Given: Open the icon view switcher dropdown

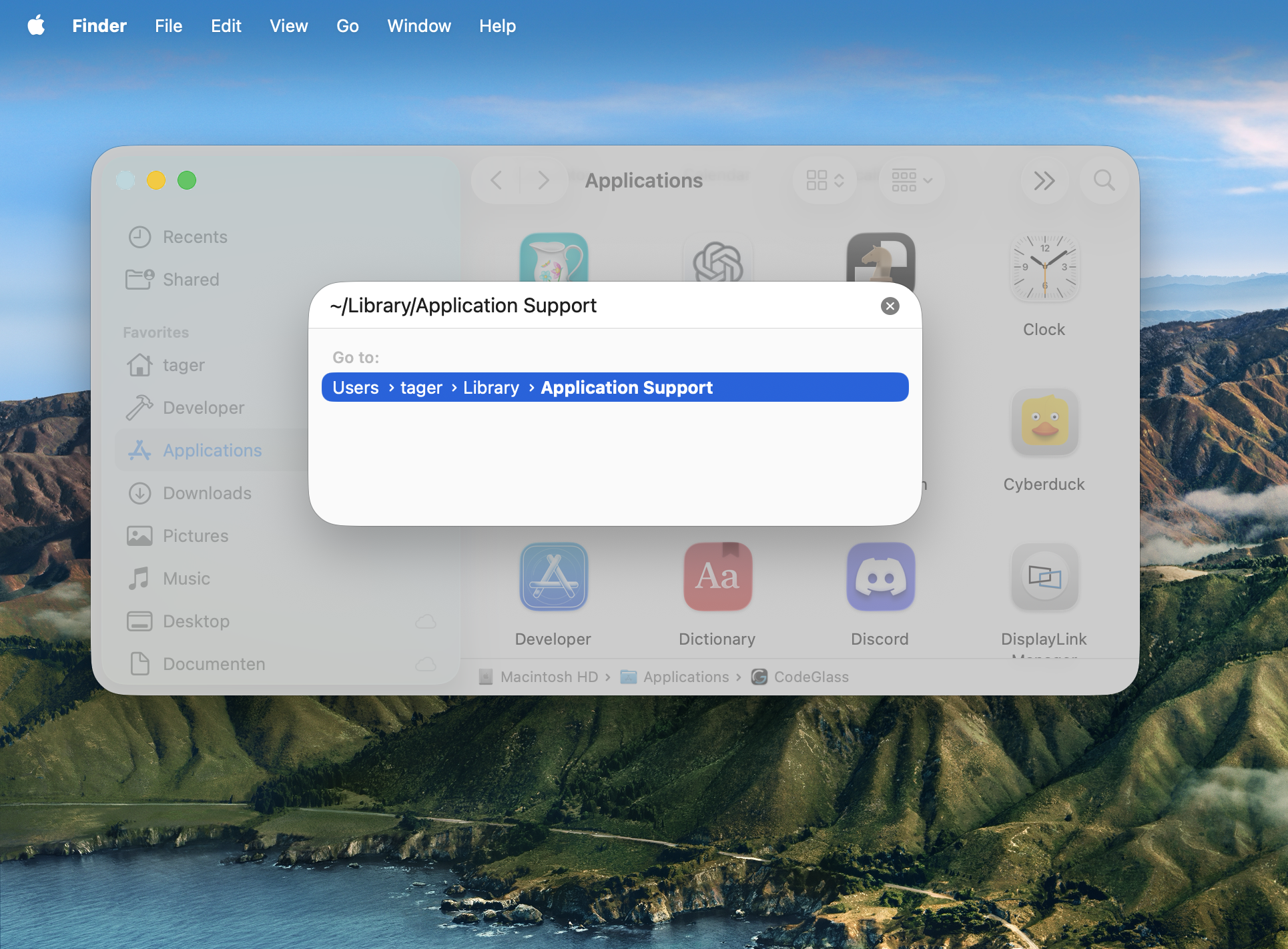Looking at the screenshot, I should (825, 180).
